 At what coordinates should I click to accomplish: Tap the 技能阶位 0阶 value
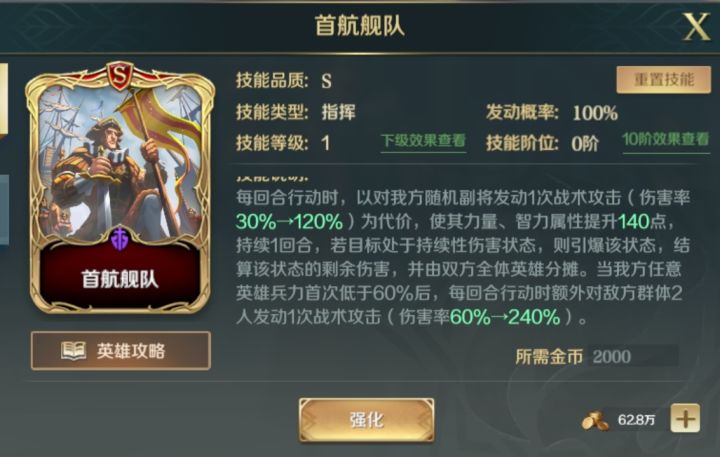[x=585, y=144]
